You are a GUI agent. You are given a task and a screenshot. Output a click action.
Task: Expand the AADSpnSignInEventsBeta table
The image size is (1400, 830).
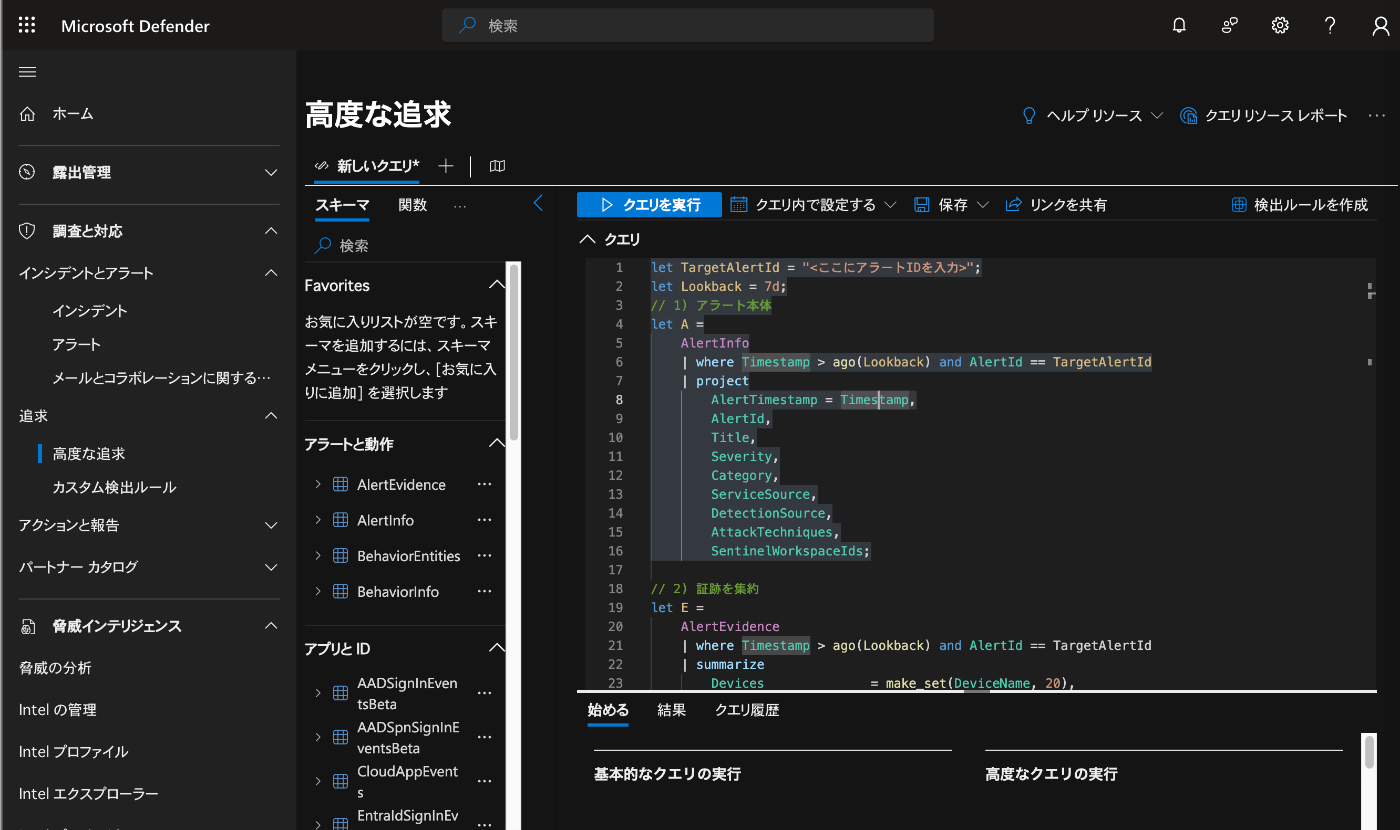tap(318, 737)
